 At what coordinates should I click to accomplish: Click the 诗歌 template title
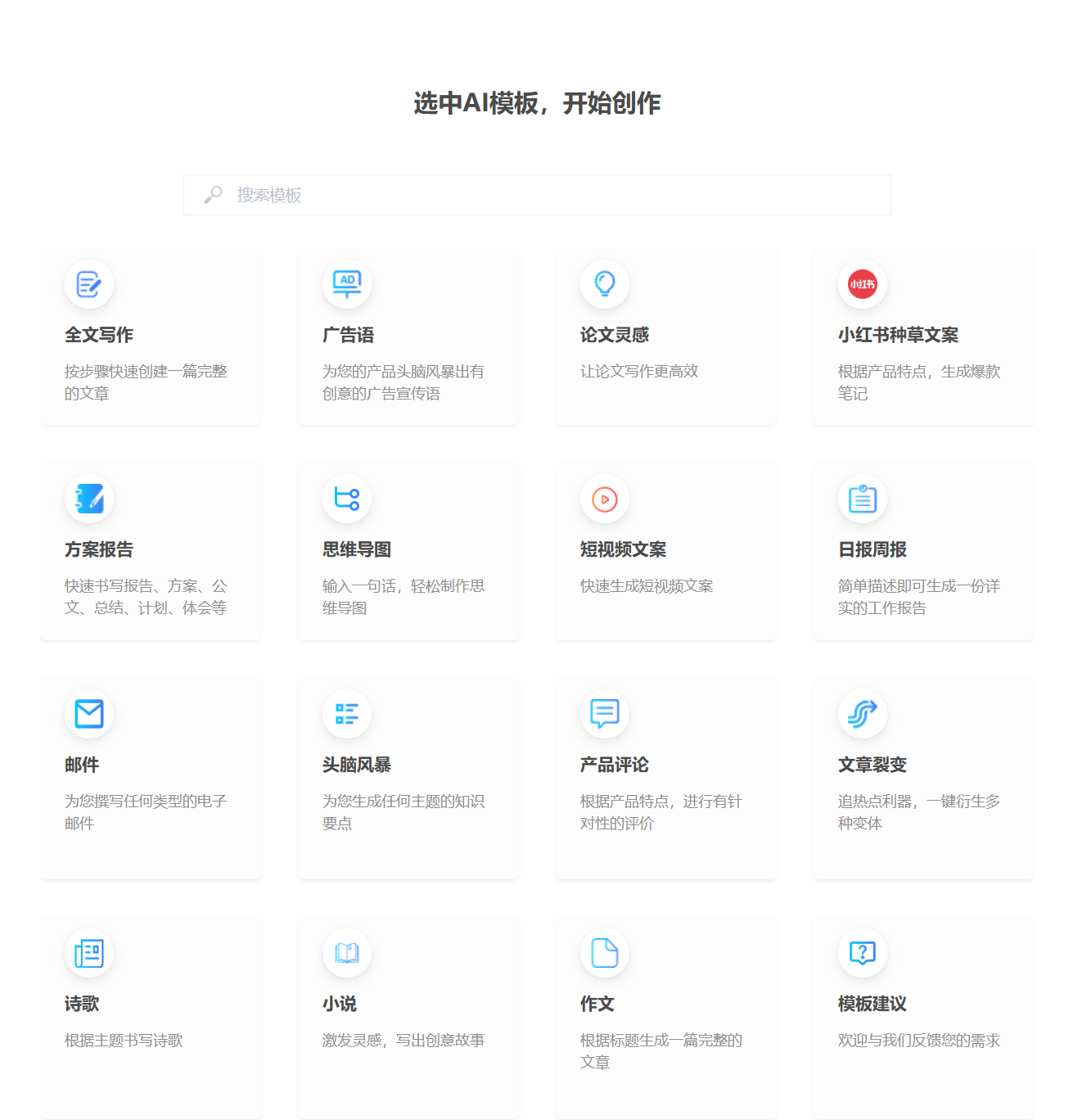point(82,1004)
